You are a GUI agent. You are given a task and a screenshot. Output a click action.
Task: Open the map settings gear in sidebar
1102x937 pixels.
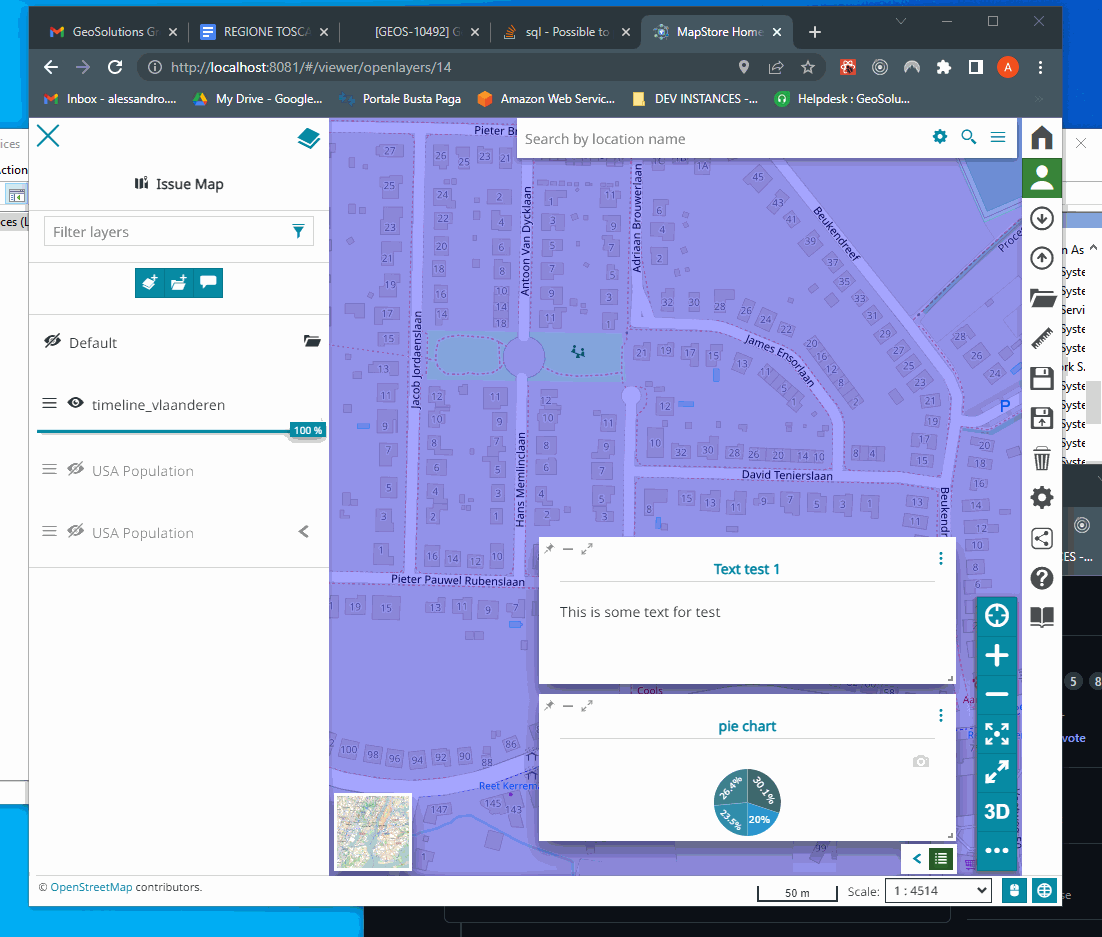click(1042, 498)
